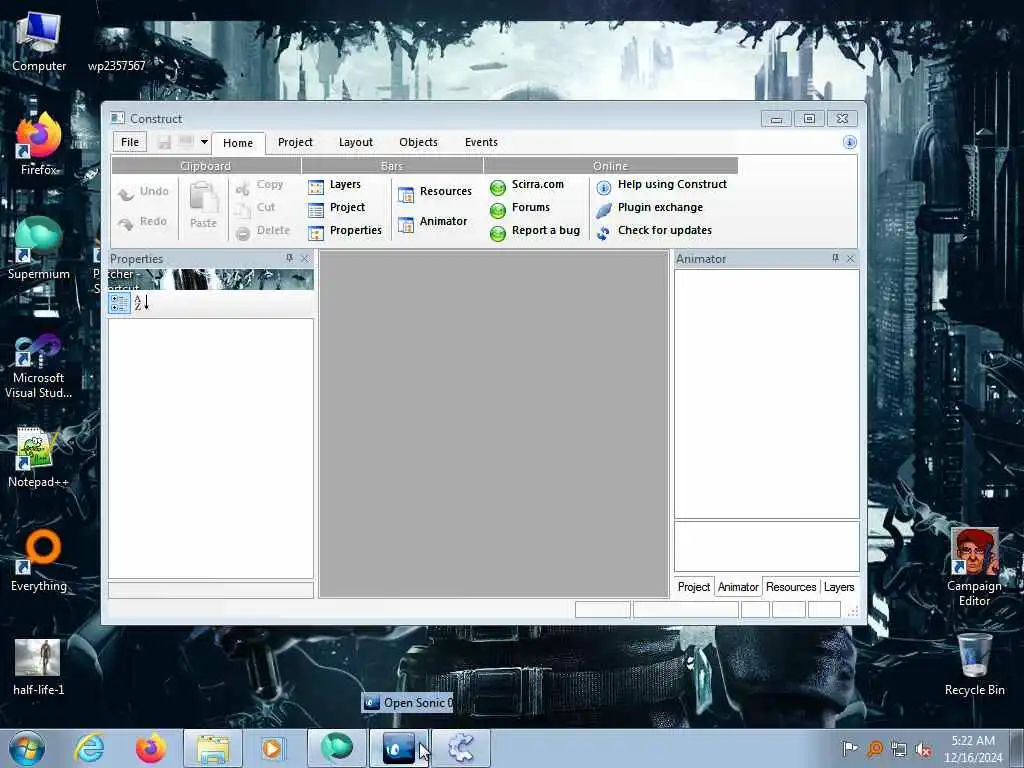The height and width of the screenshot is (768, 1024).
Task: Select the Microsoft Visual Studio shortcut
Action: [x=38, y=366]
